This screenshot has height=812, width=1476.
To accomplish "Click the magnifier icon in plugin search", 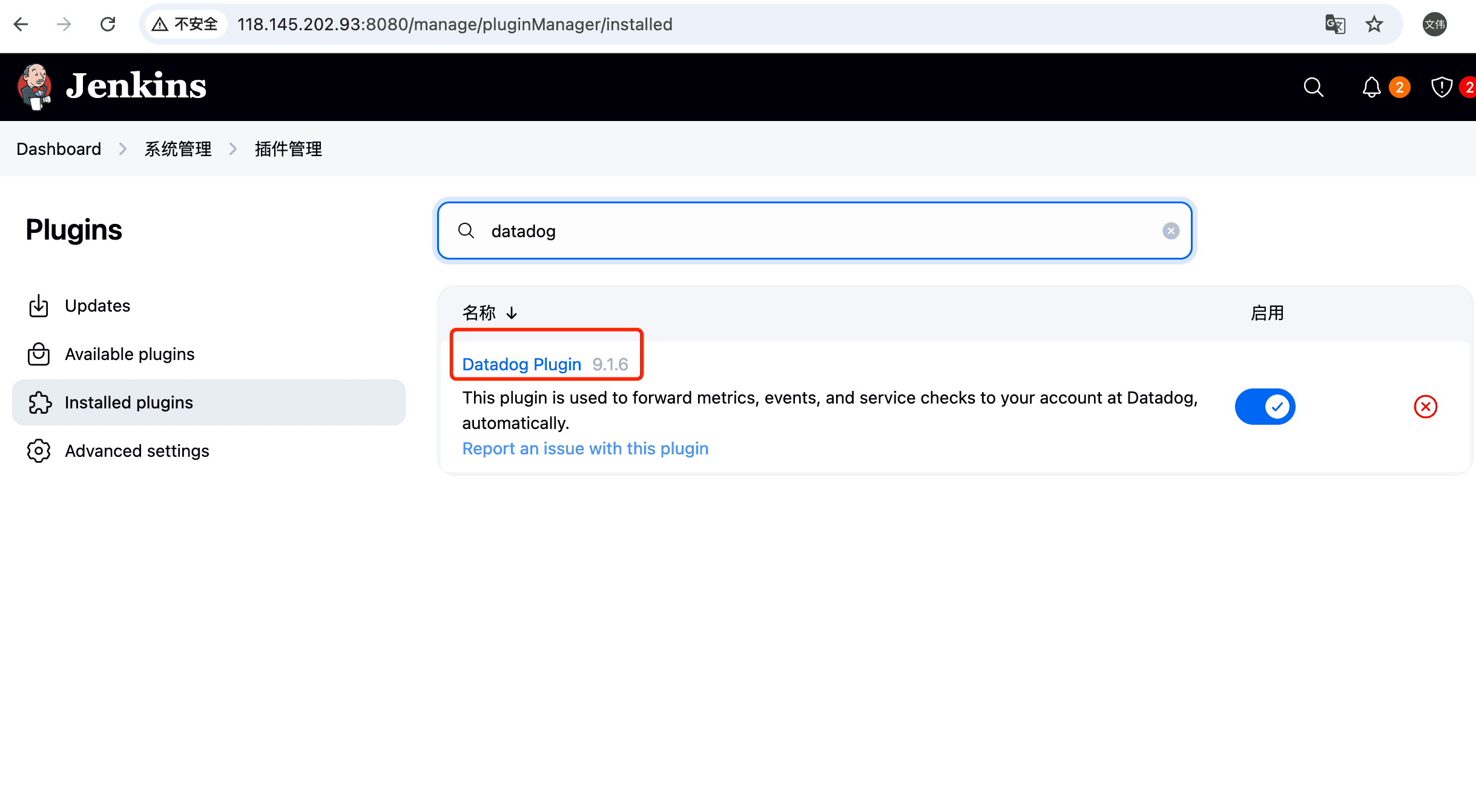I will [x=466, y=231].
